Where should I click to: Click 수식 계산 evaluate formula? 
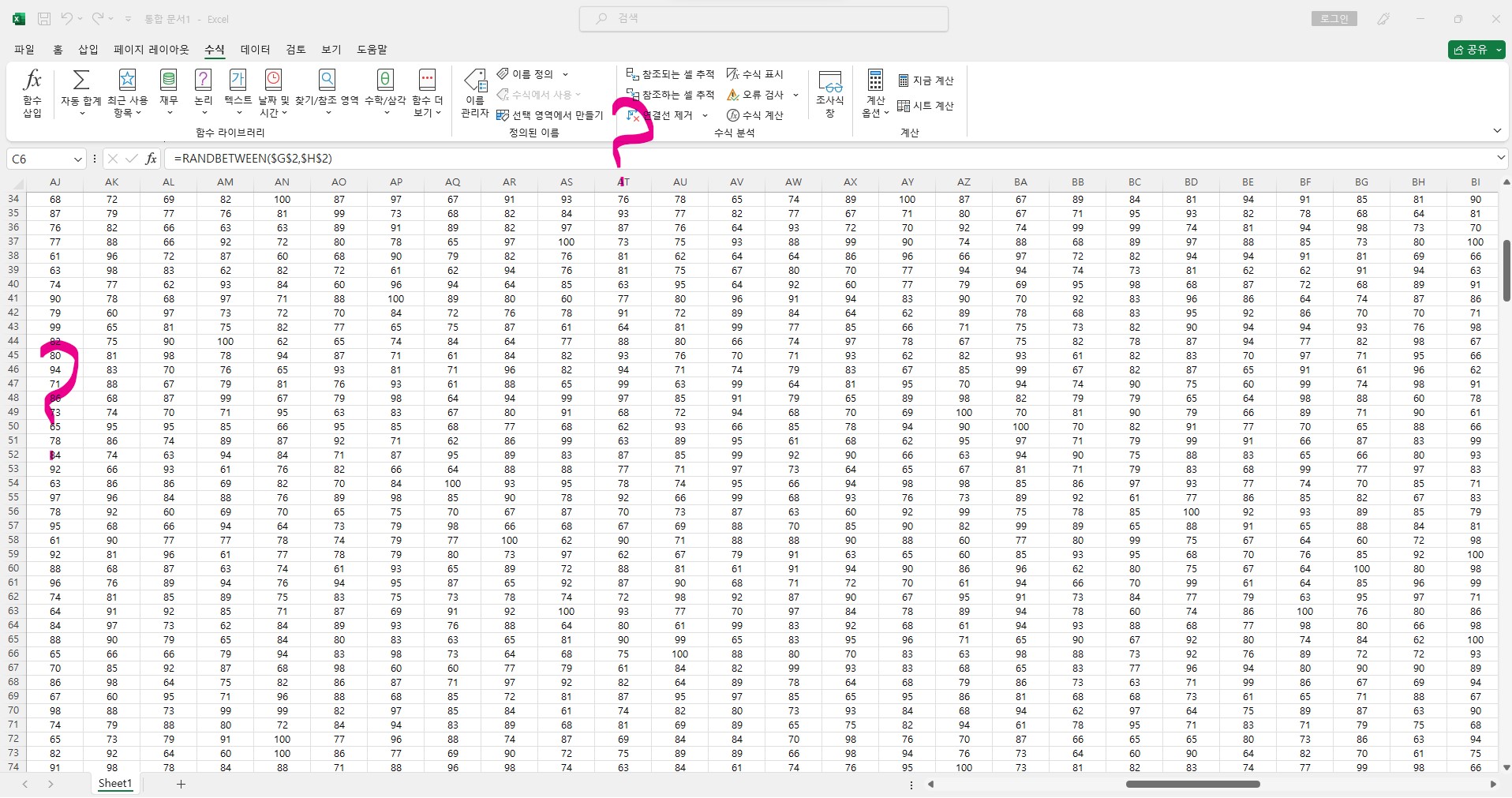coord(755,115)
